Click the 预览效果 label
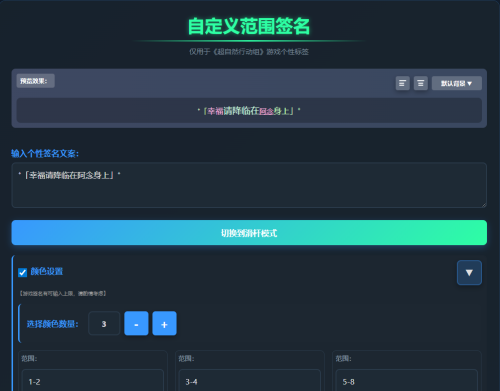This screenshot has width=500, height=391. 35,81
